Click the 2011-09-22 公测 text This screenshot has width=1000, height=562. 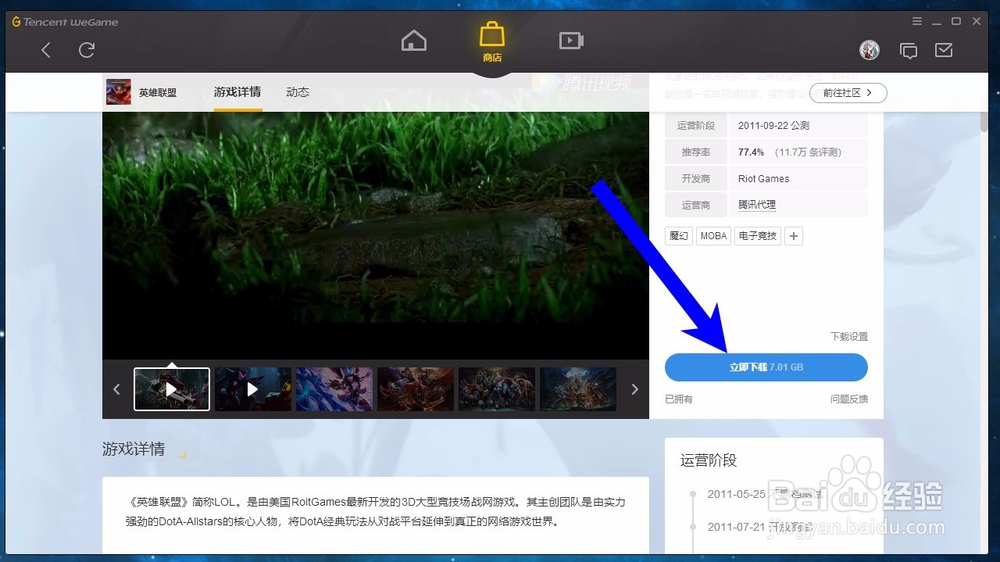[774, 126]
